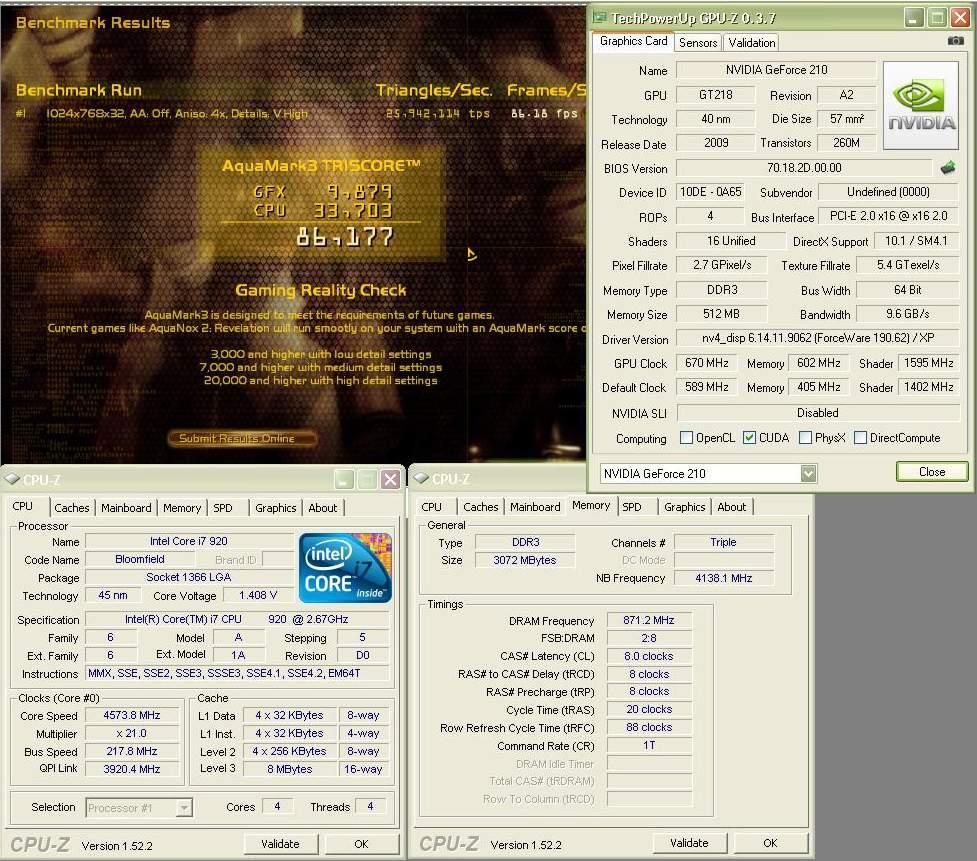Click AquaMark3 total score 86,177
The image size is (977, 861).
click(x=345, y=237)
